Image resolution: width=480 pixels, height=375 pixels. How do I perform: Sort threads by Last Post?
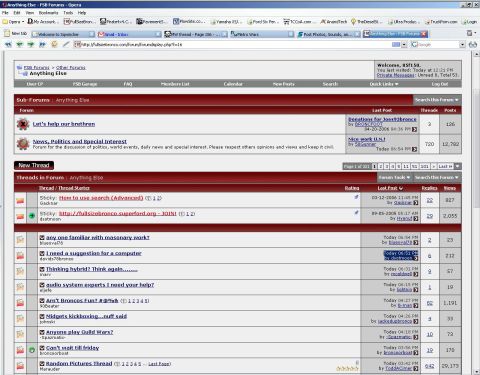point(387,188)
